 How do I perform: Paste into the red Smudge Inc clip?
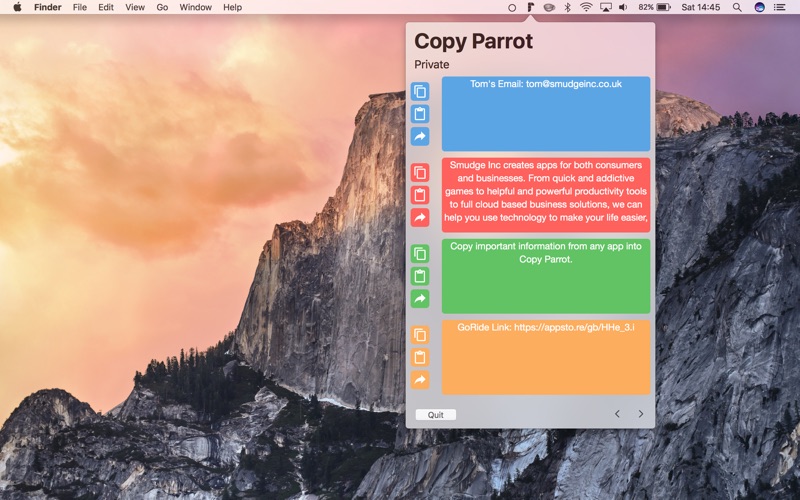coord(420,195)
